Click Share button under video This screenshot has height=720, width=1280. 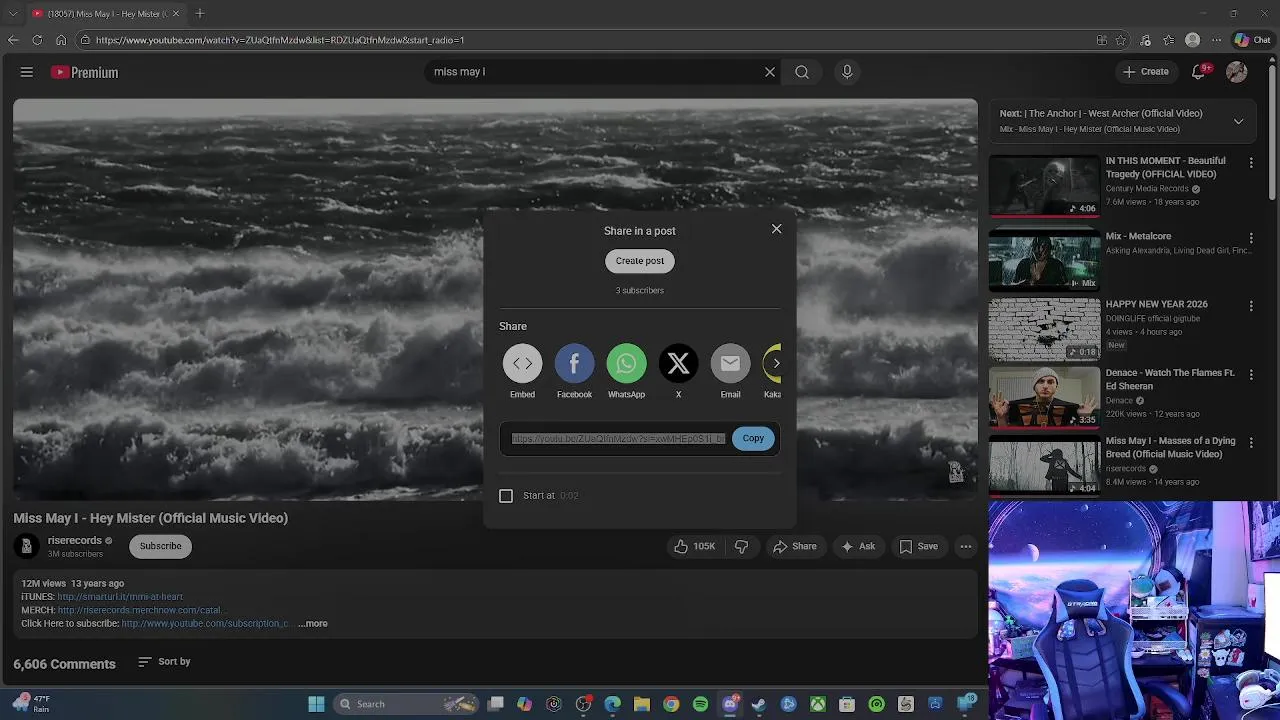coord(795,546)
